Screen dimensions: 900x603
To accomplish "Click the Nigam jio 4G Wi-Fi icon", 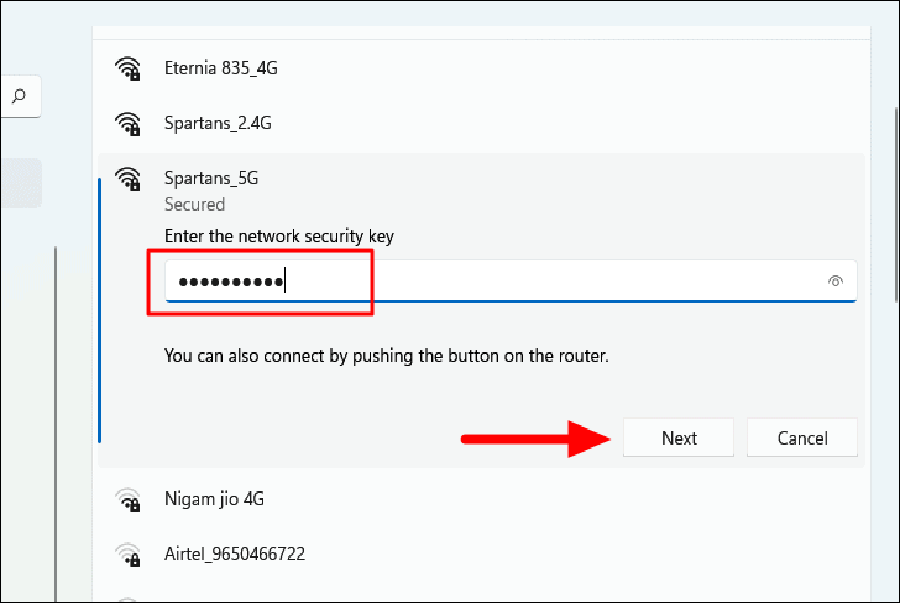I will [127, 499].
